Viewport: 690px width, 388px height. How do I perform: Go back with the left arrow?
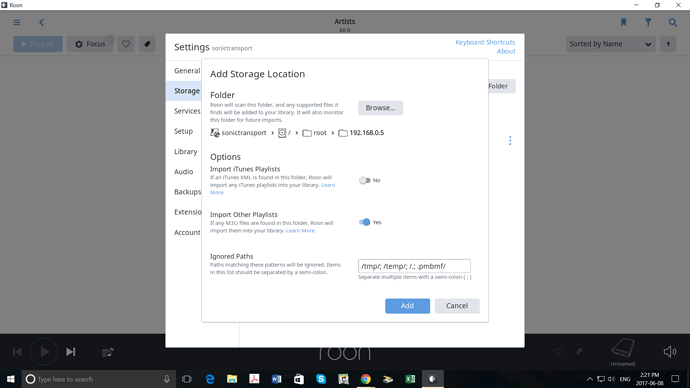[41, 22]
